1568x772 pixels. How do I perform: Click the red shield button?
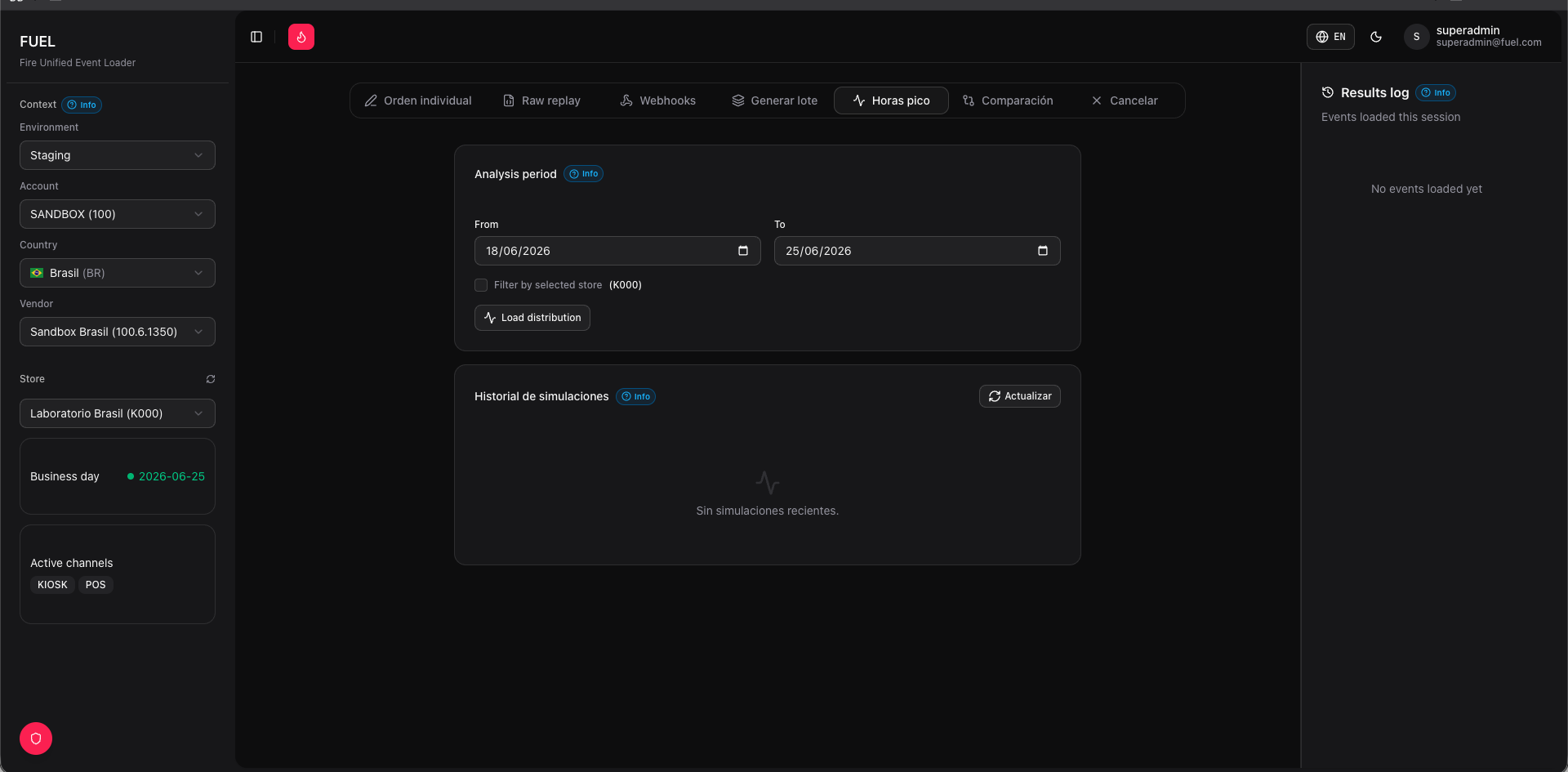[36, 739]
